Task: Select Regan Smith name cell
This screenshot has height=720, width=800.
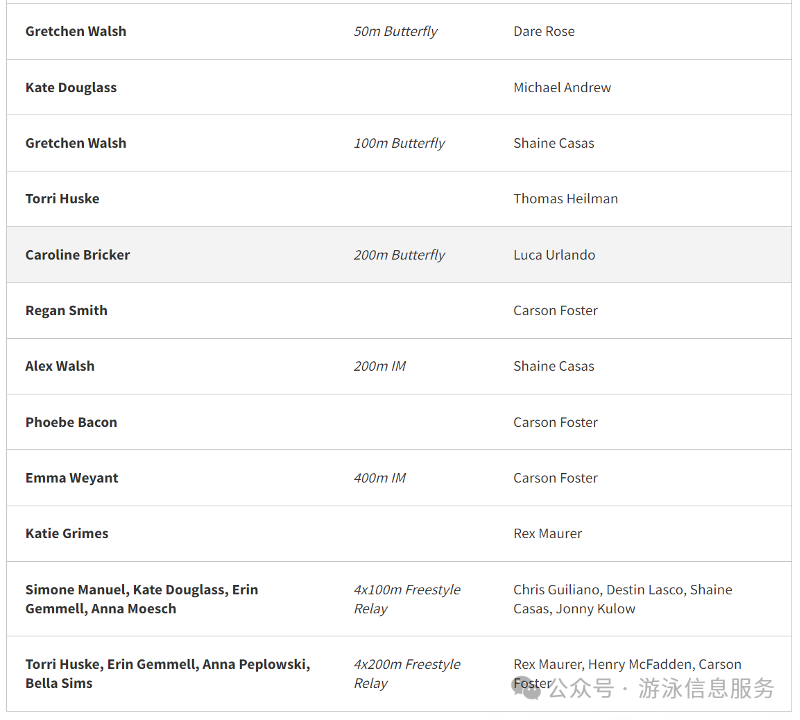Action: (66, 310)
